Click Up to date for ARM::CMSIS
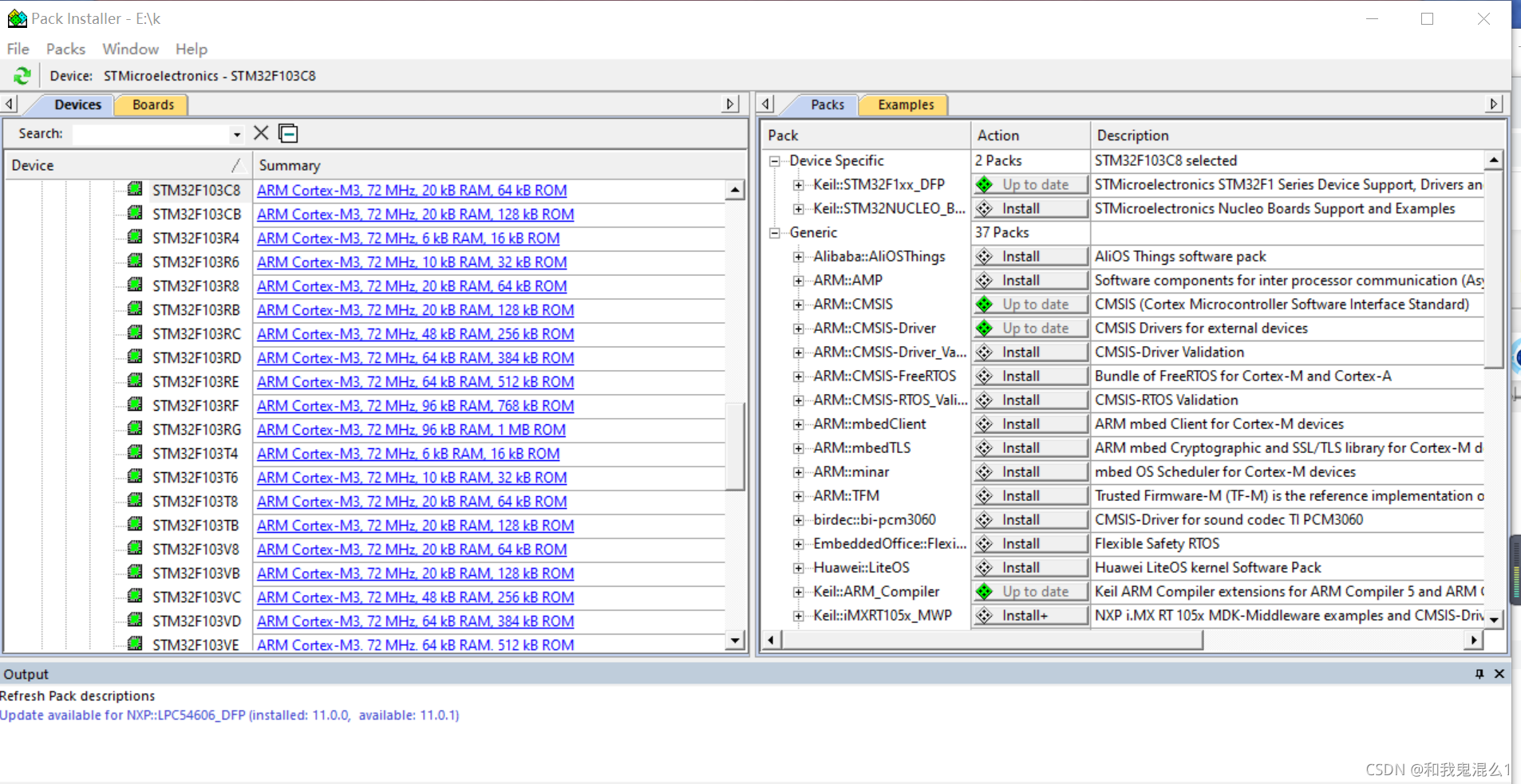The image size is (1521, 784). (x=1030, y=304)
